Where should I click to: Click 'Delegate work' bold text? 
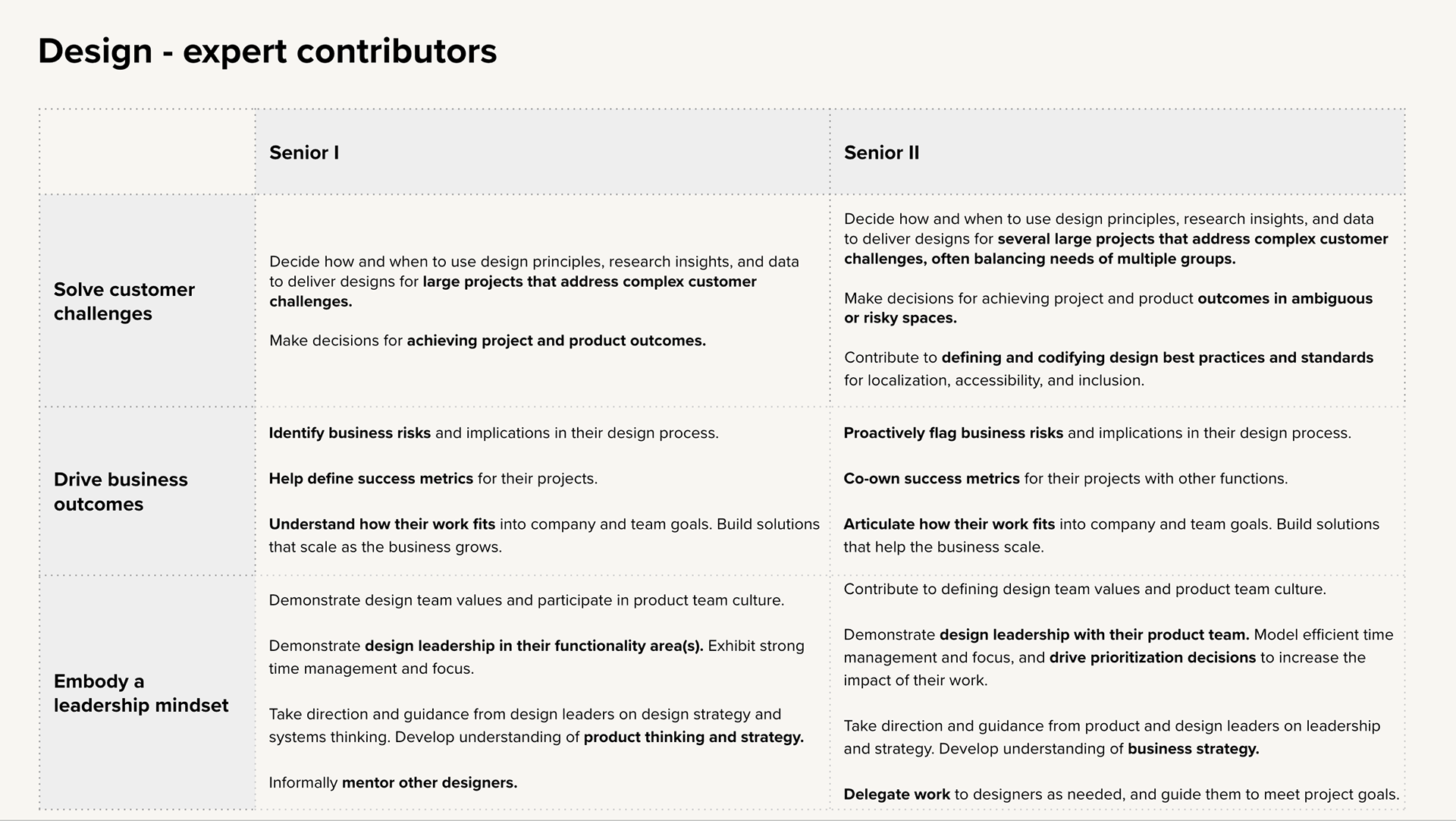896,794
